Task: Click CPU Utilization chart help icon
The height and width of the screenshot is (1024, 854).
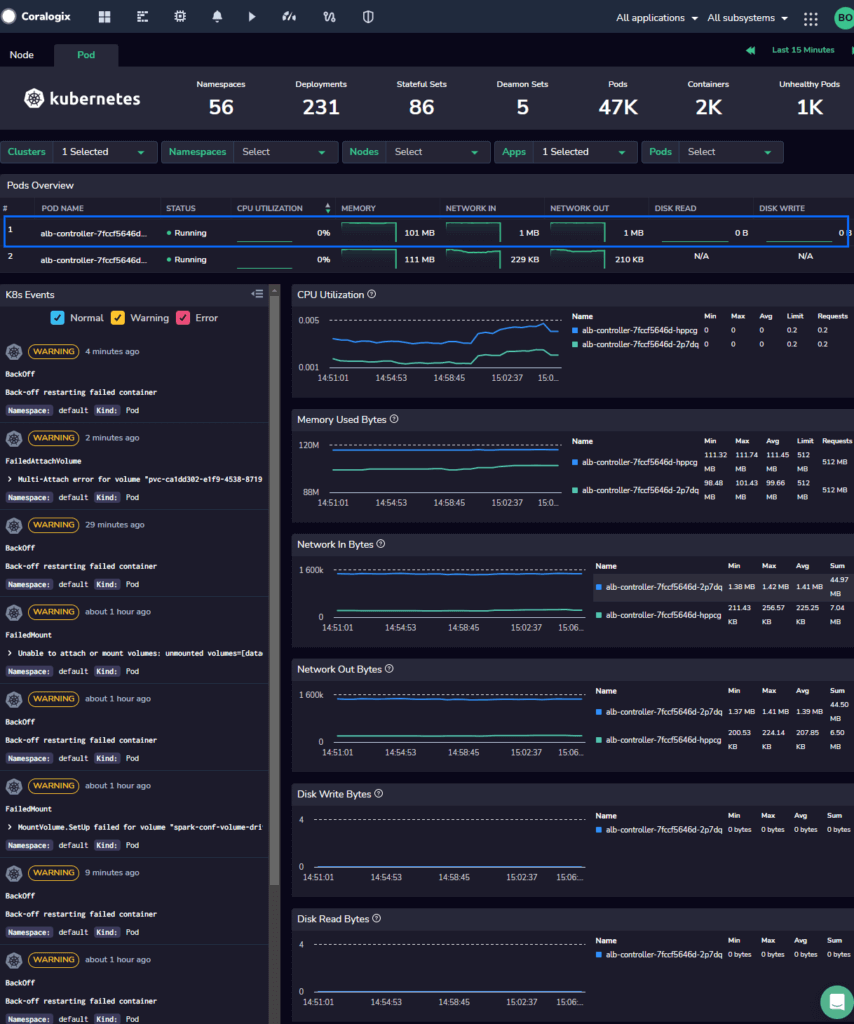Action: [372, 295]
